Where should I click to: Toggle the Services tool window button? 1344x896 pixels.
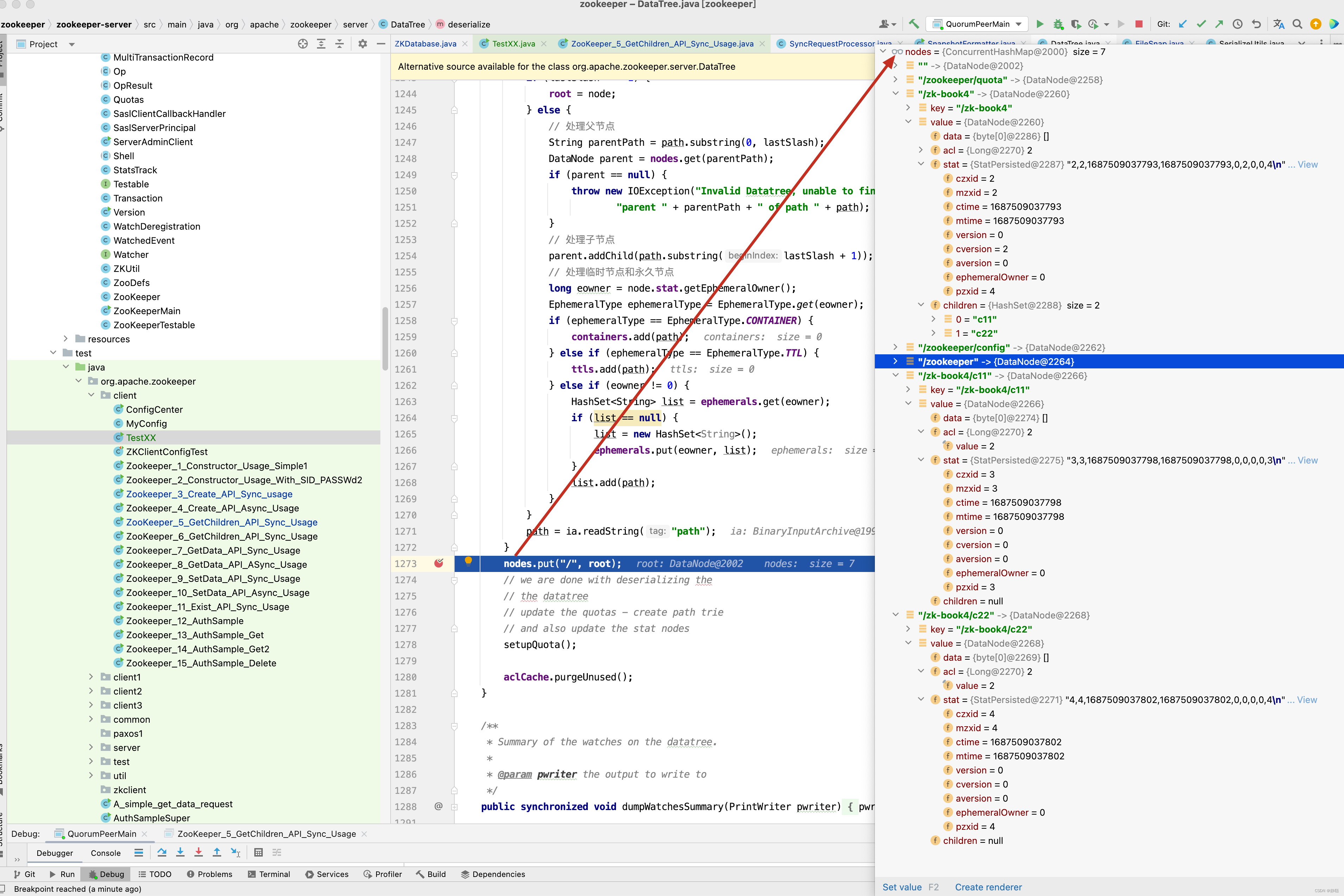coord(327,874)
